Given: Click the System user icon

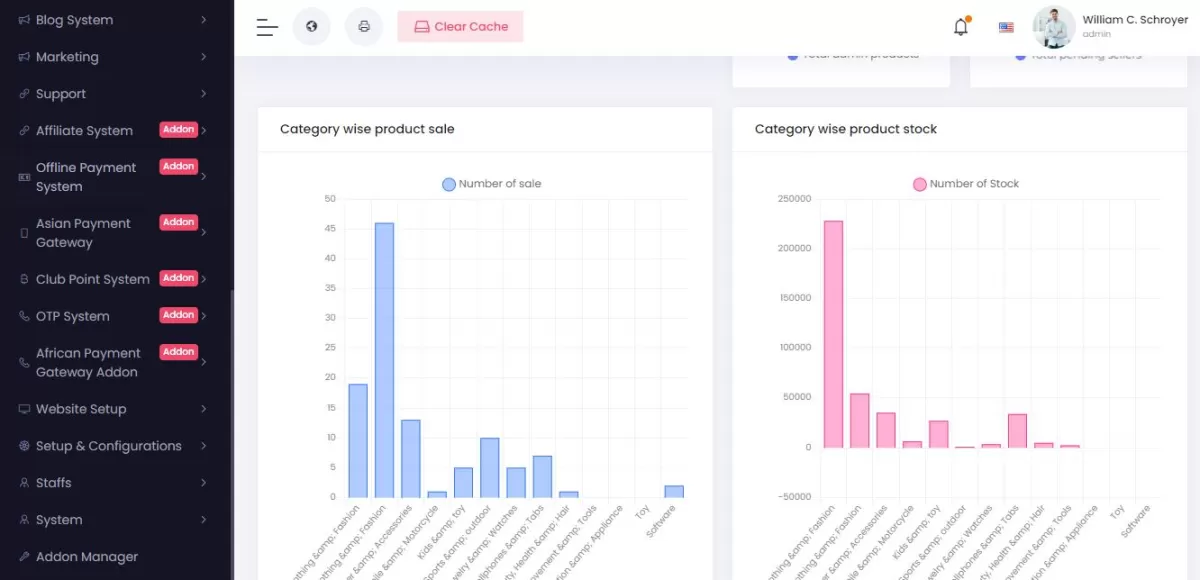Looking at the screenshot, I should click(x=24, y=520).
